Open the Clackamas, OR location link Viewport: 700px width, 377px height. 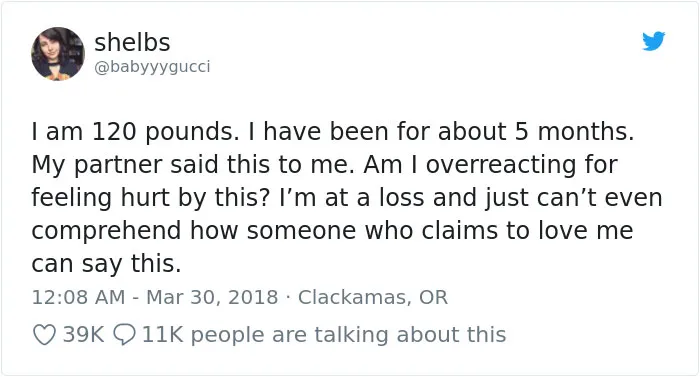click(x=373, y=297)
